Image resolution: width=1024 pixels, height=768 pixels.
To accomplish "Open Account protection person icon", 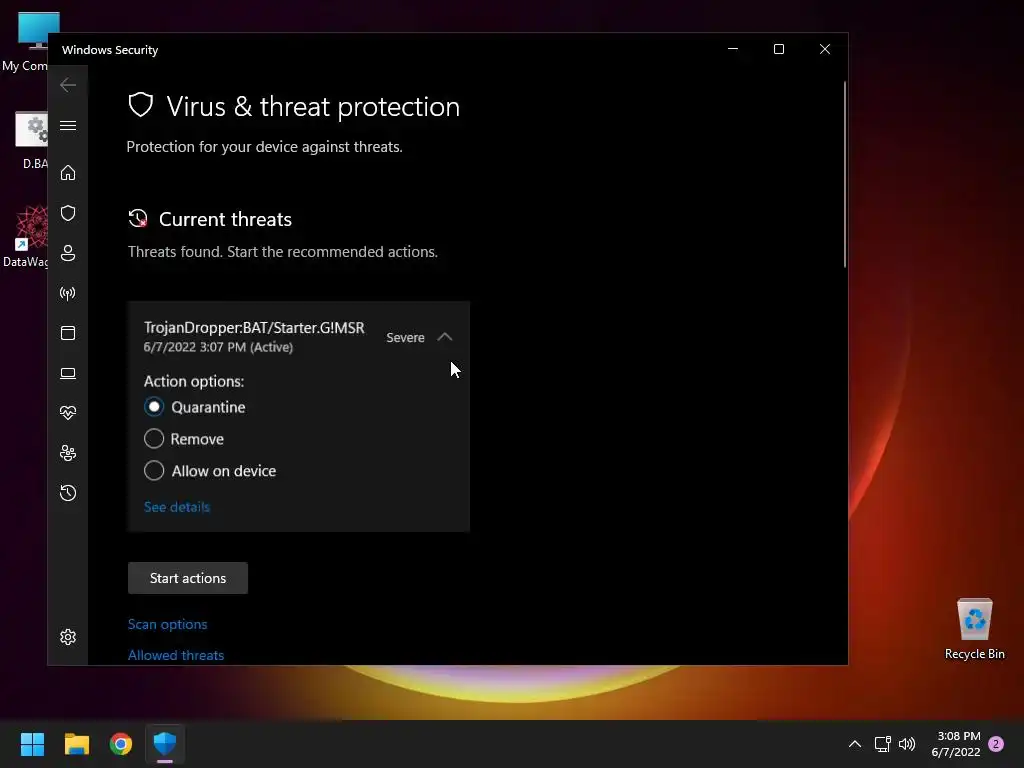I will point(68,253).
